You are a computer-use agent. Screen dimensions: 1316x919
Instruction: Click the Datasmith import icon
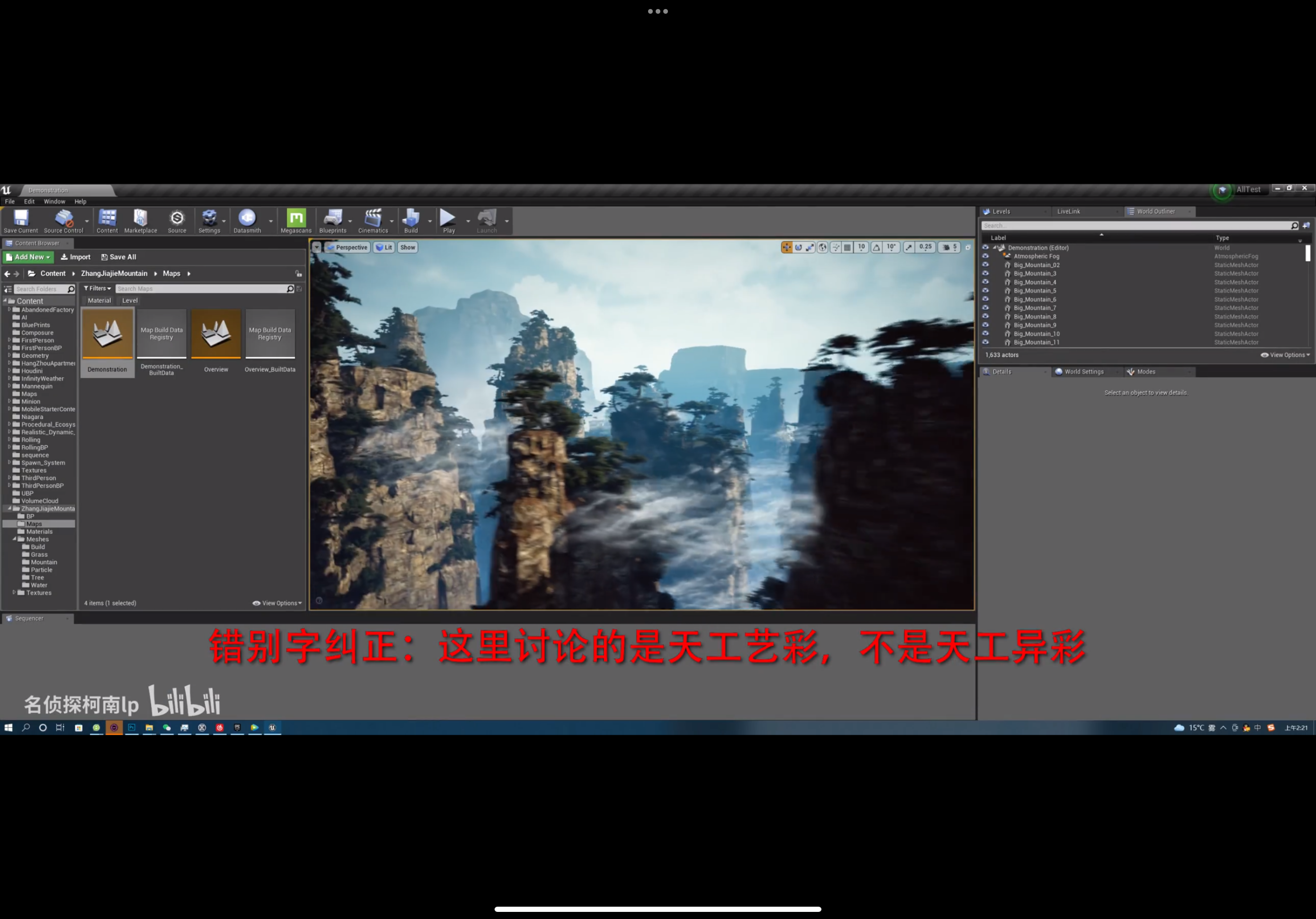point(247,218)
